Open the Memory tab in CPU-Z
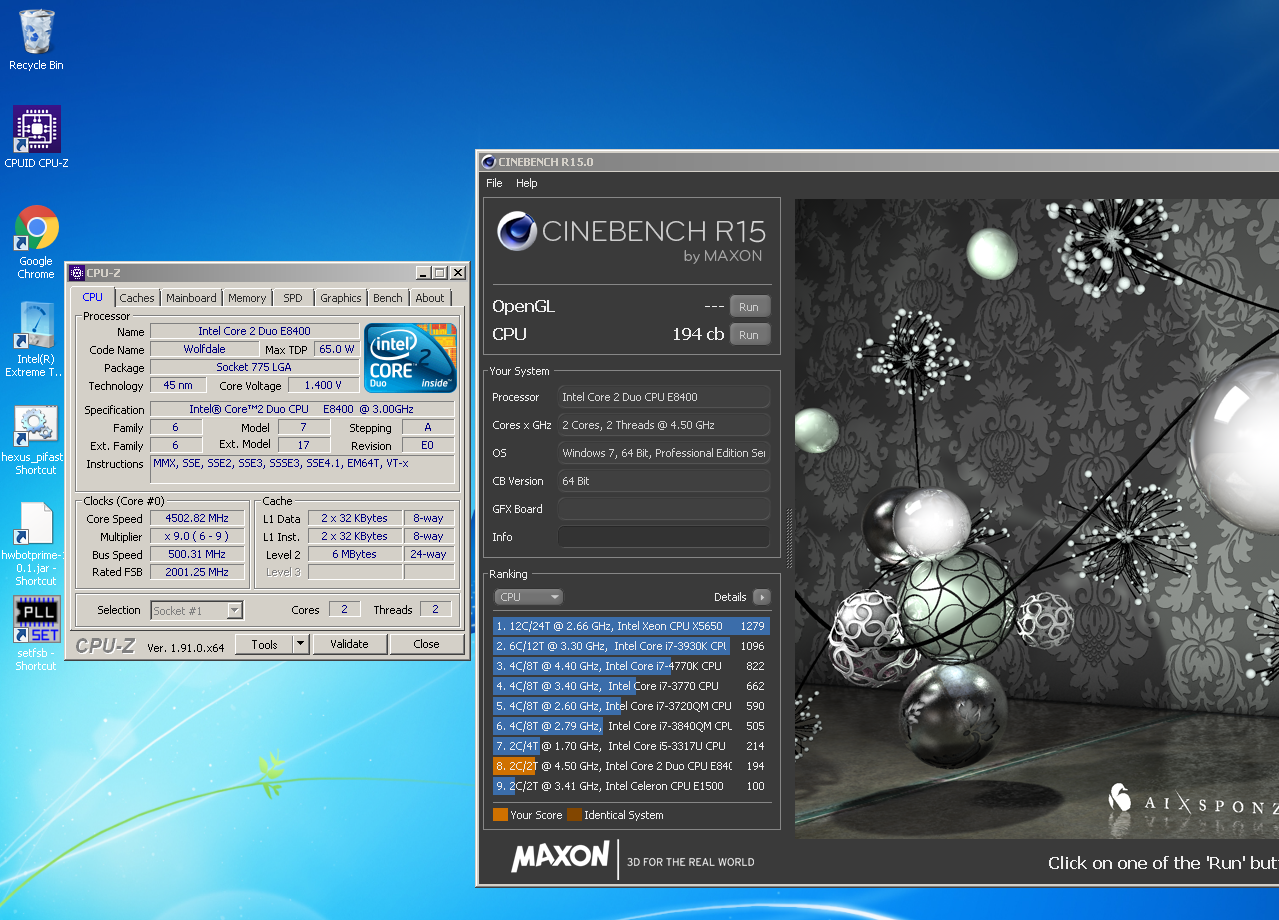Screen dimensions: 1279x920 click(247, 298)
